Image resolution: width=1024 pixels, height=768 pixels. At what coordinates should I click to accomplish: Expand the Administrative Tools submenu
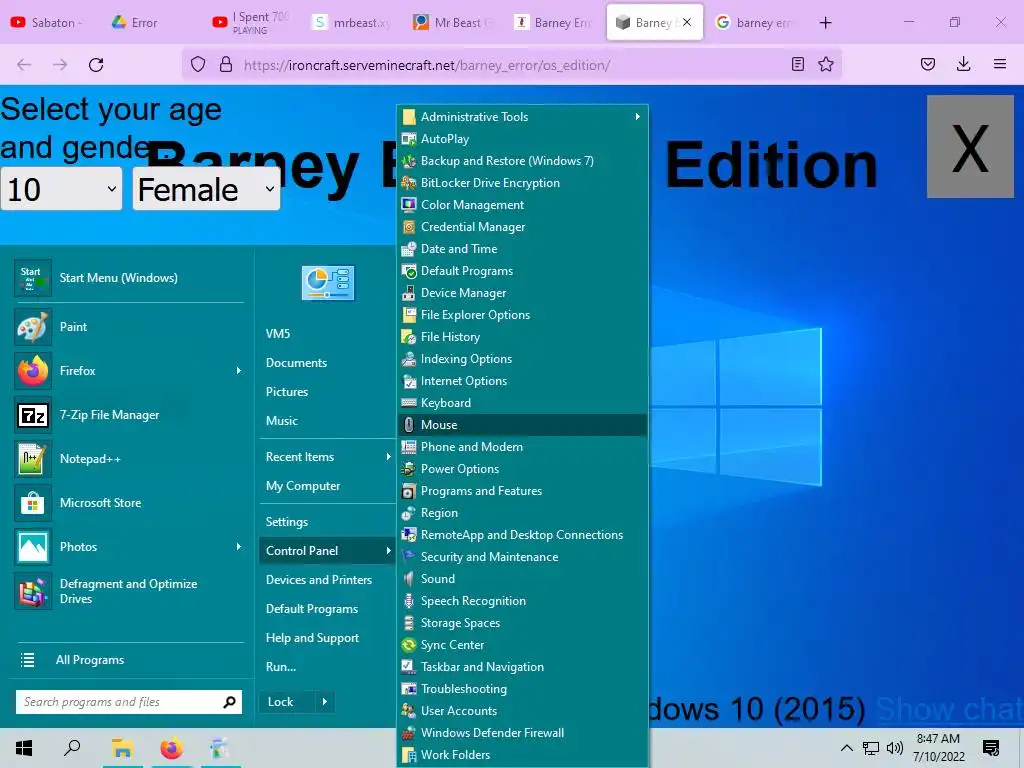[637, 117]
